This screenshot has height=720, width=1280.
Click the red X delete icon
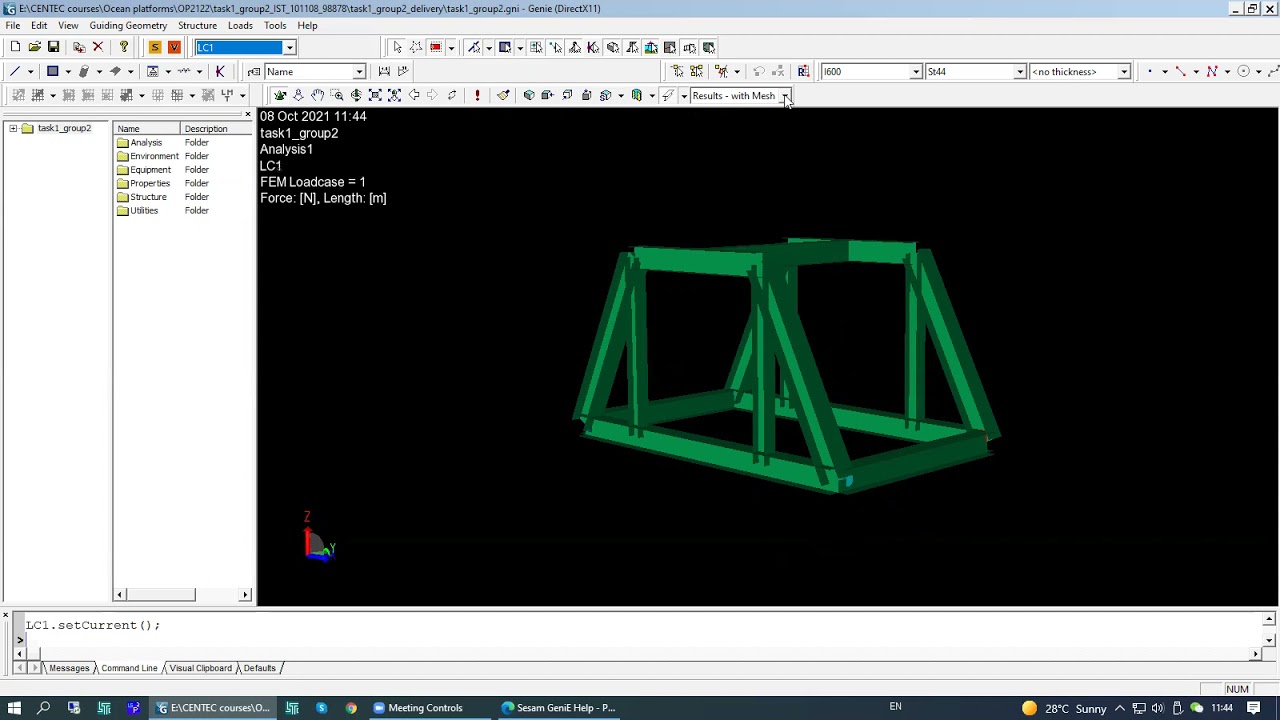pyautogui.click(x=98, y=47)
